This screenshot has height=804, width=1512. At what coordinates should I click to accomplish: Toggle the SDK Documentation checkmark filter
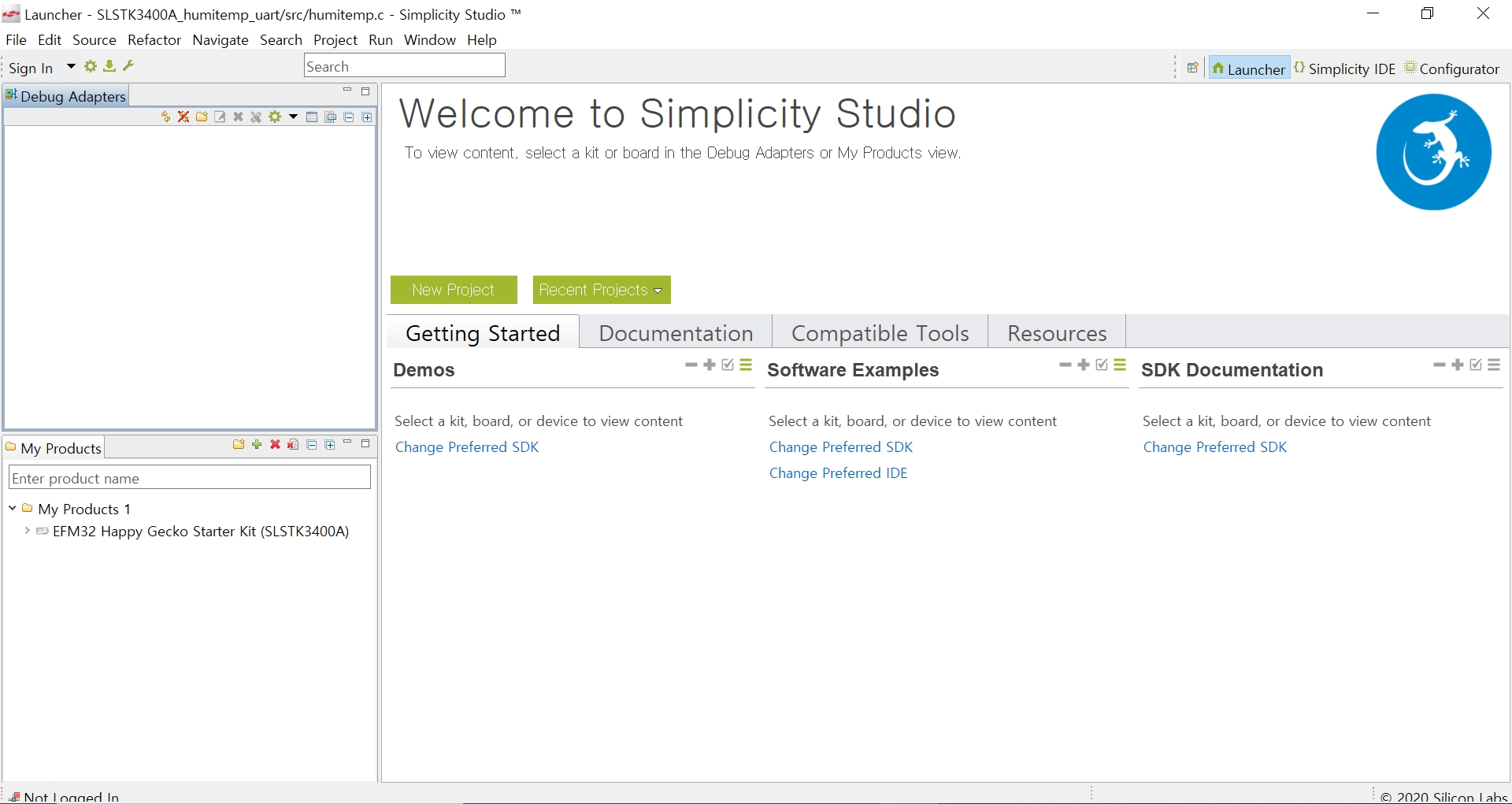coord(1476,365)
